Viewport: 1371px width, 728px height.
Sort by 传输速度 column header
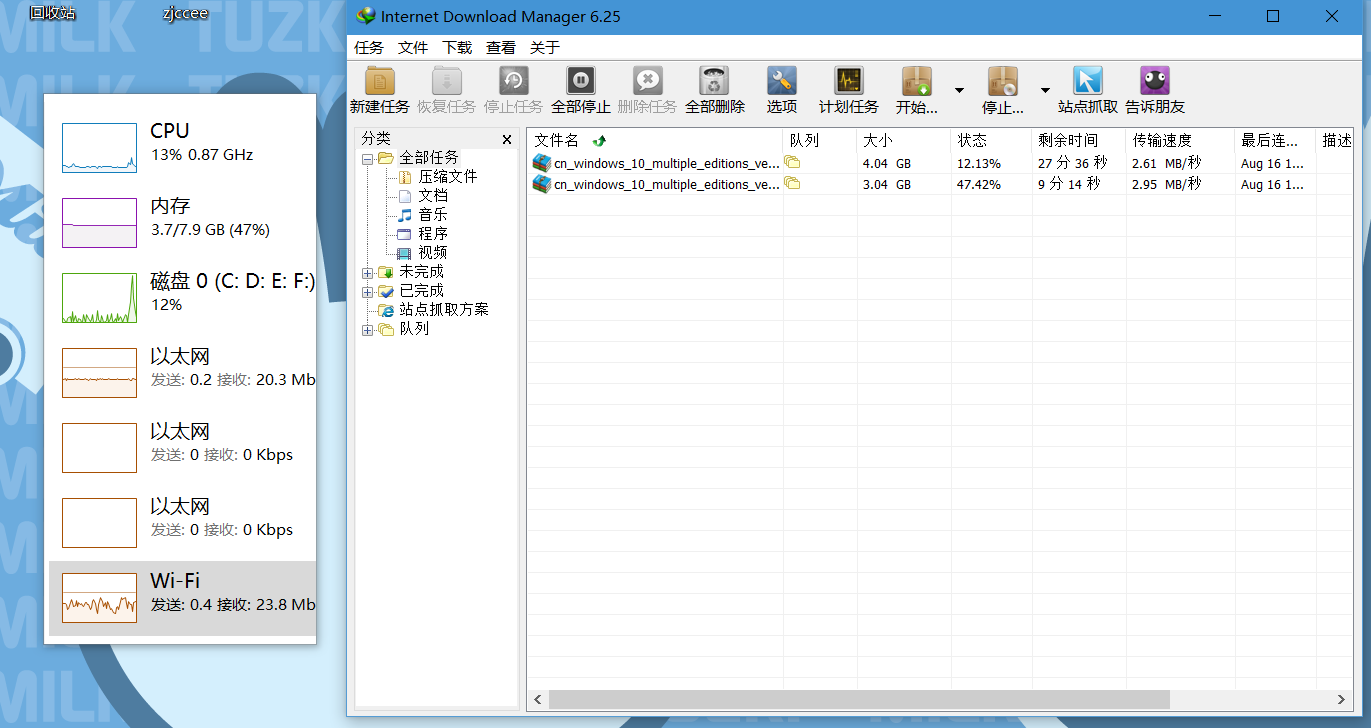1181,140
